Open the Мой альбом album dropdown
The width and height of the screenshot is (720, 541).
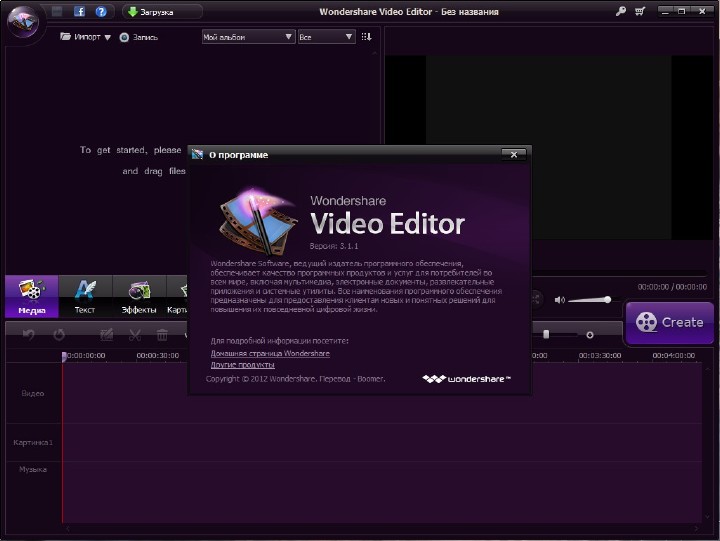point(247,37)
